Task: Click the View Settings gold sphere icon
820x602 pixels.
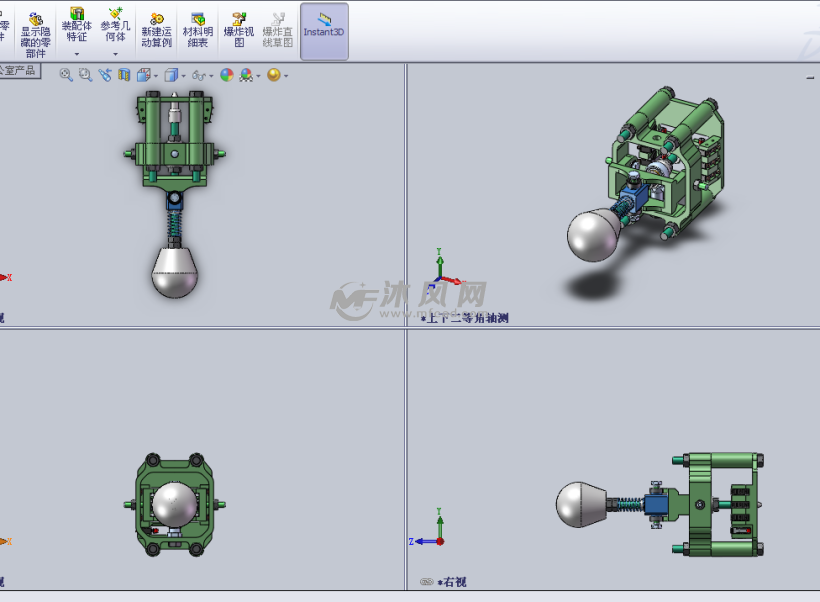Action: click(x=274, y=75)
